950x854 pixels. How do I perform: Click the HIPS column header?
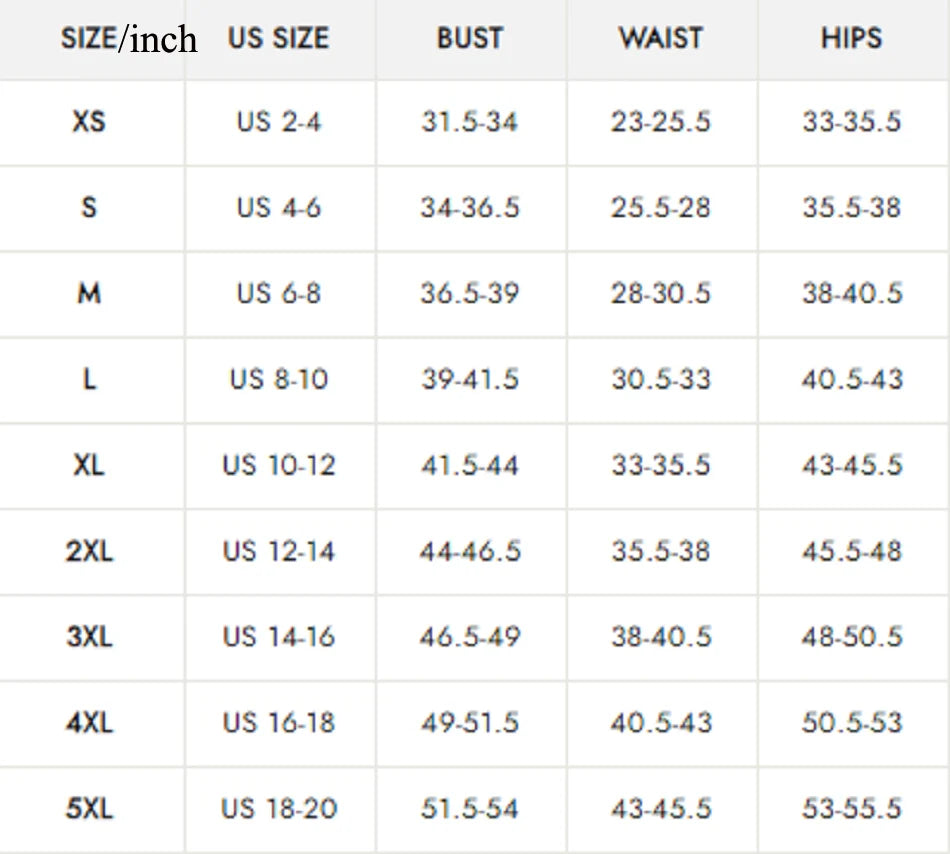coord(852,39)
